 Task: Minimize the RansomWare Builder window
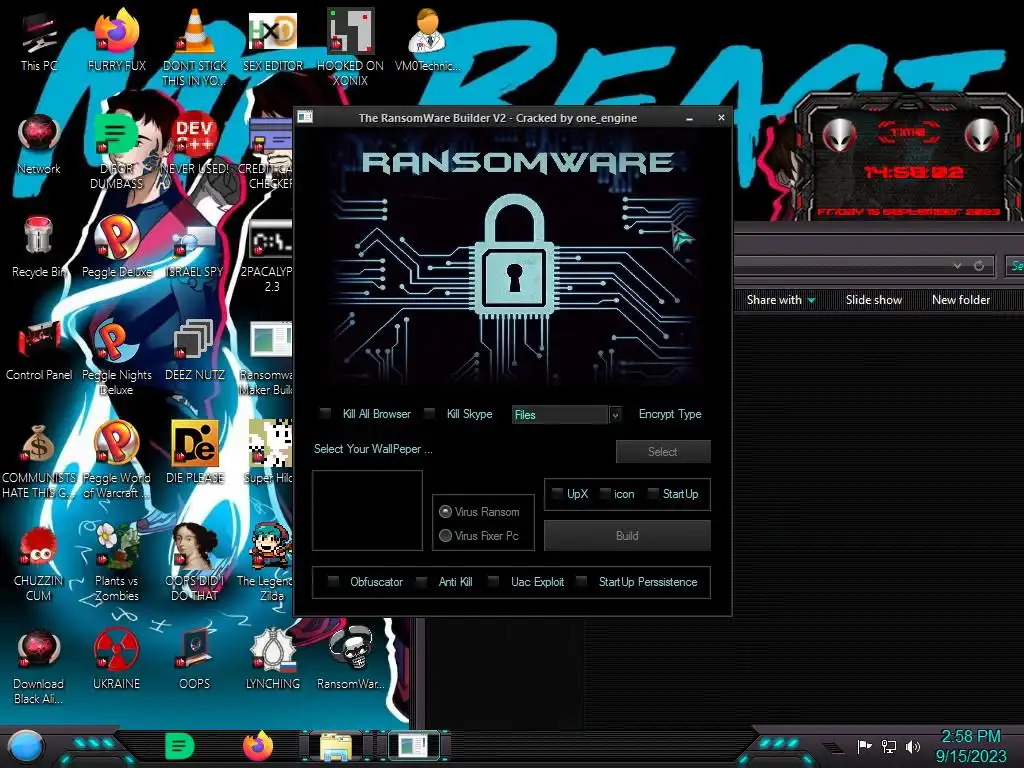coord(690,118)
